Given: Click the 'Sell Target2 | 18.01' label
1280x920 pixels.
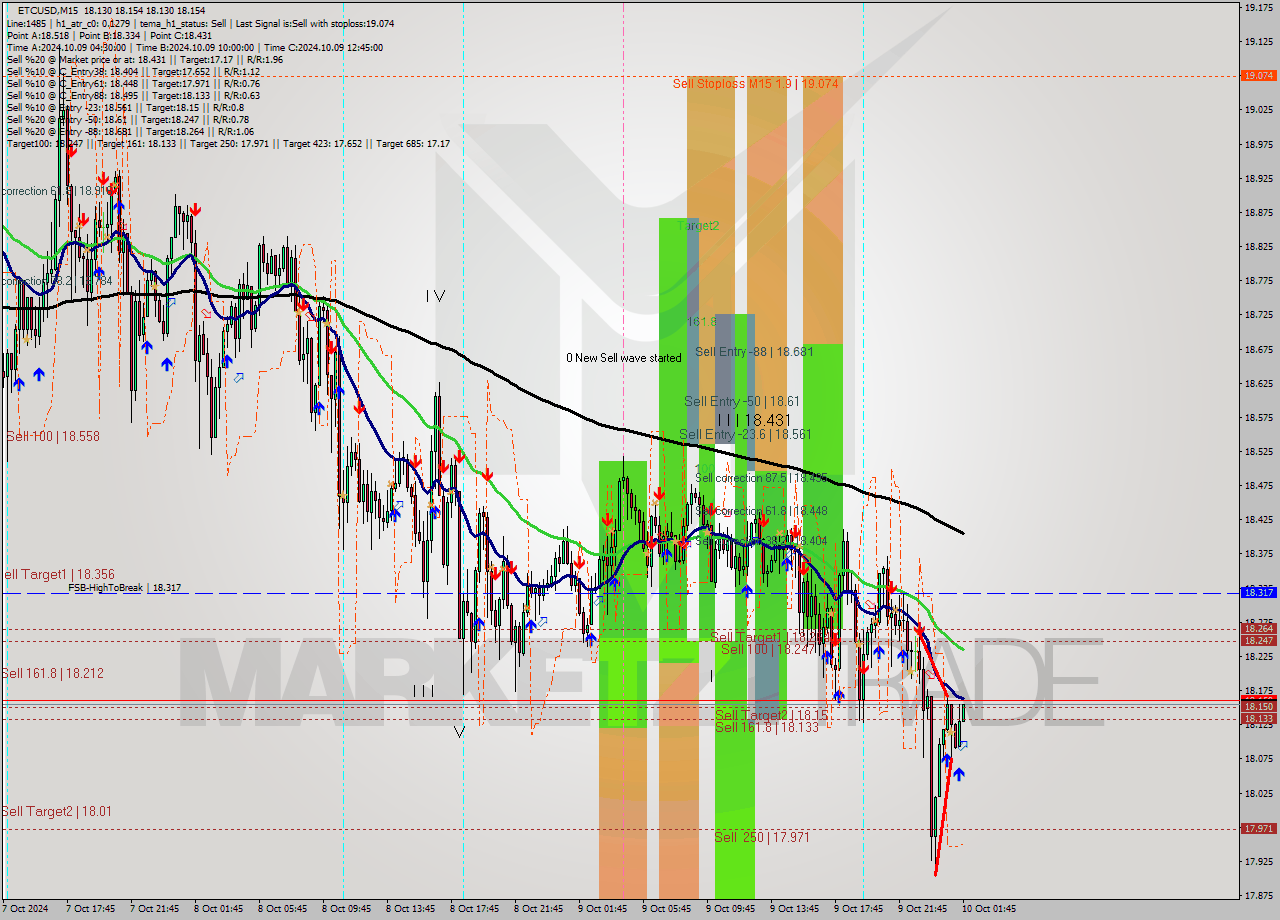Looking at the screenshot, I should [56, 812].
